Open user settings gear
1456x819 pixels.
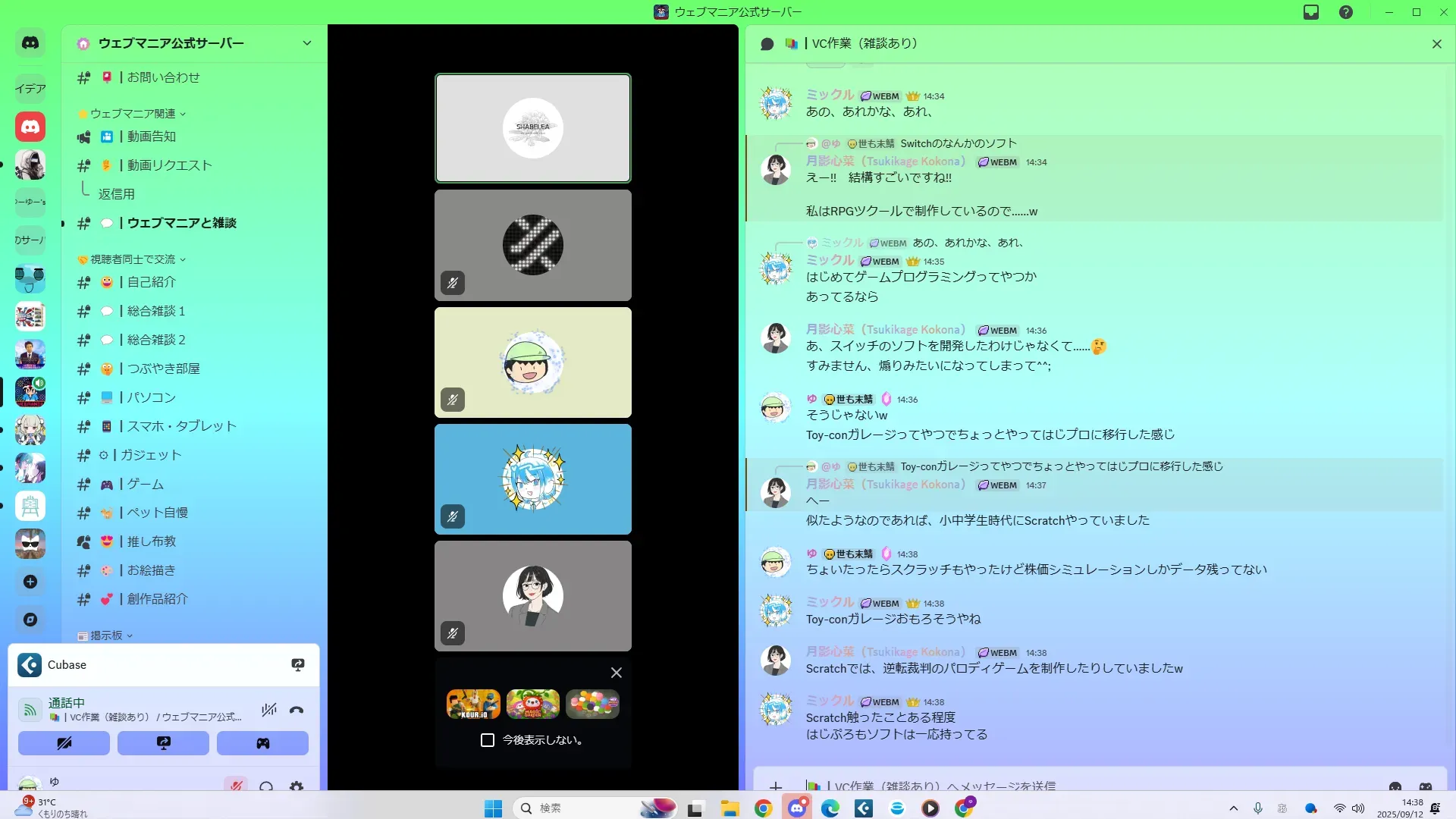(x=297, y=786)
